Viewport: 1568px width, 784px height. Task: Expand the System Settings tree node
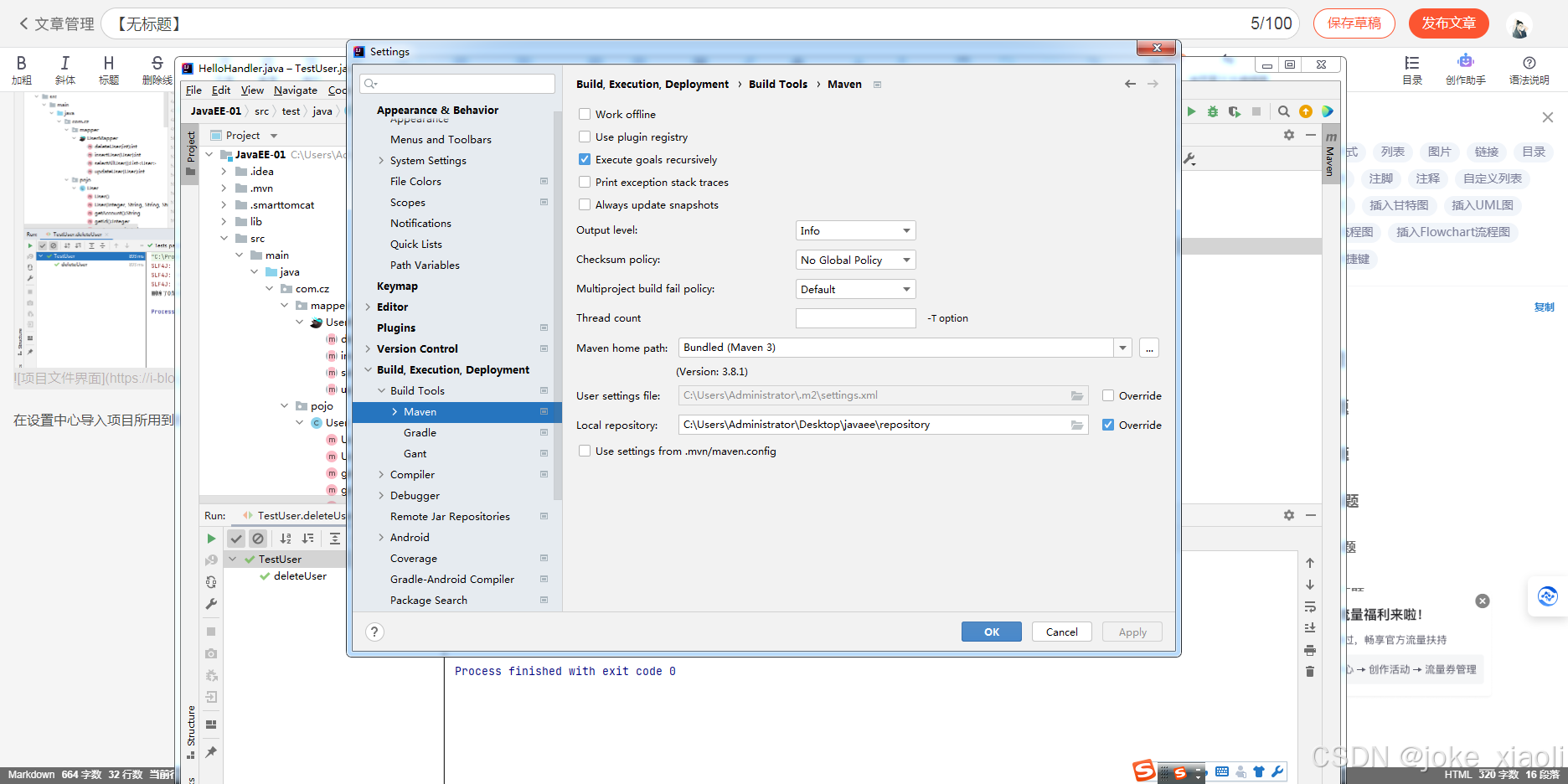point(381,161)
